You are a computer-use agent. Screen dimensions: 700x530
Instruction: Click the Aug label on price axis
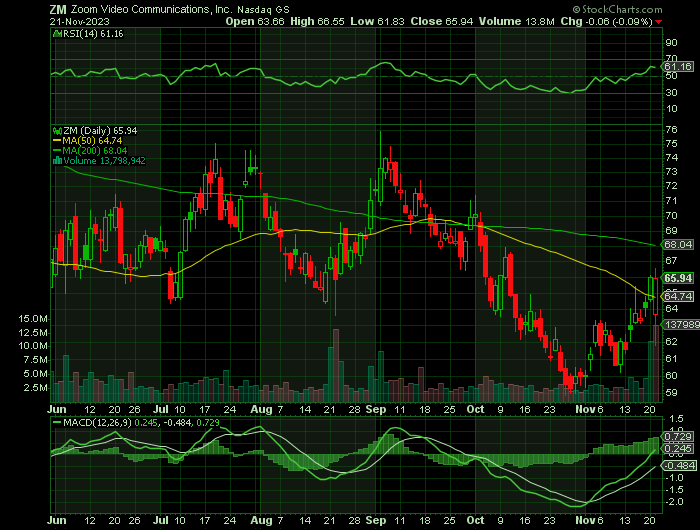261,409
